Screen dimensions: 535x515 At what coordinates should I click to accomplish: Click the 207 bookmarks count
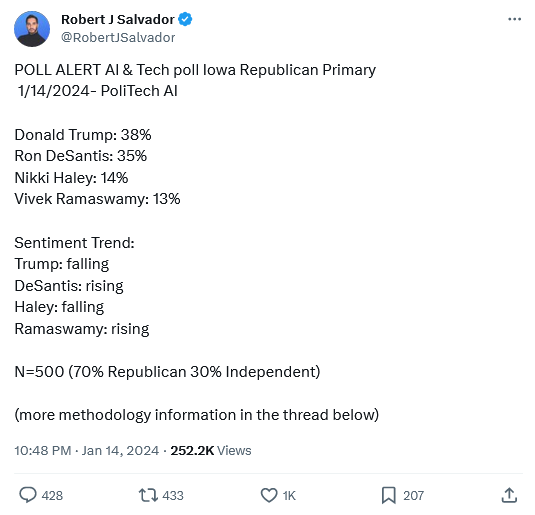pyautogui.click(x=414, y=496)
